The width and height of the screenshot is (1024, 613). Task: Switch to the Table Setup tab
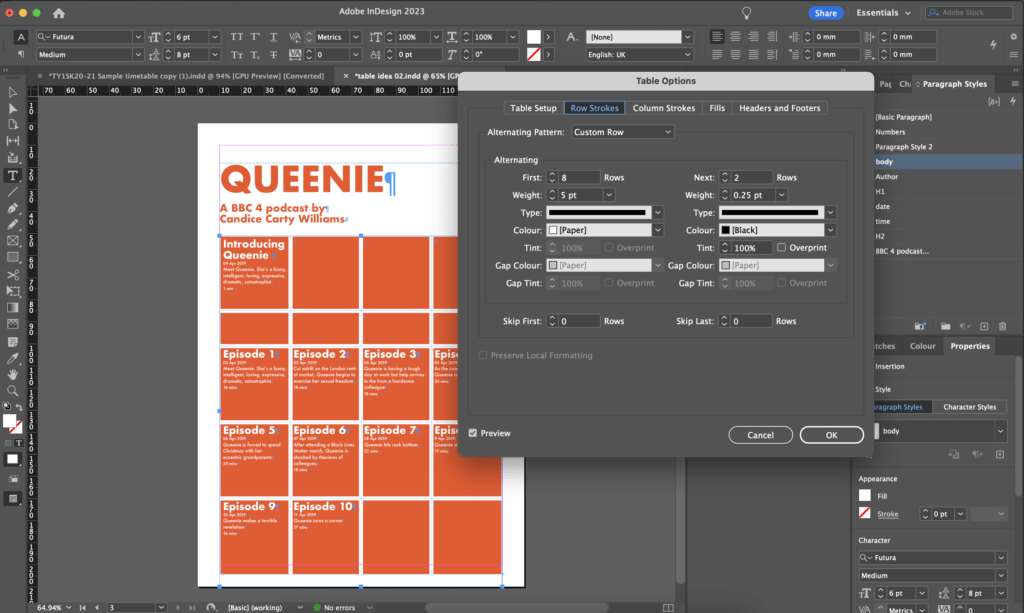[533, 108]
